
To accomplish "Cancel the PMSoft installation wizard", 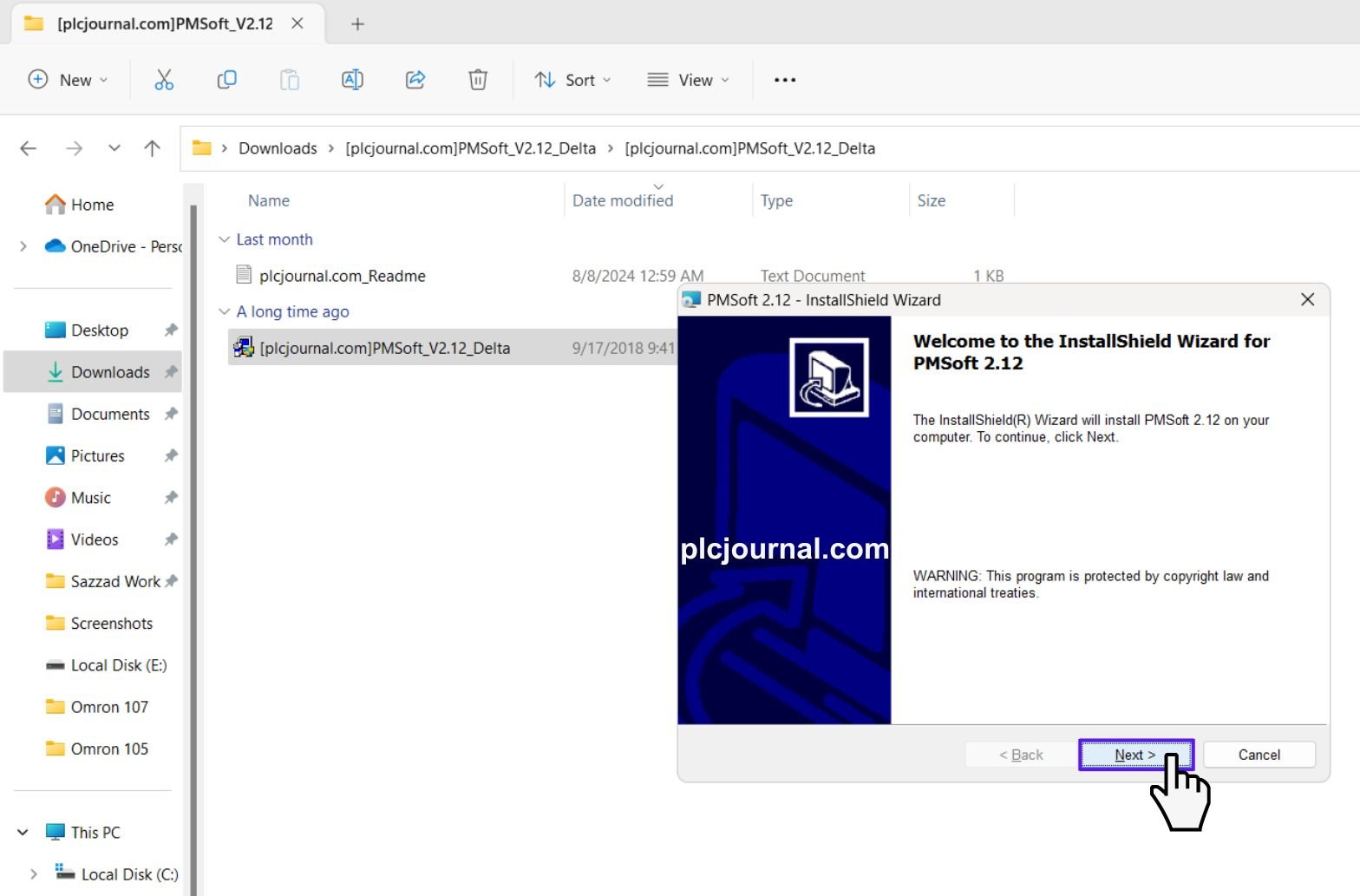I will pyautogui.click(x=1259, y=755).
